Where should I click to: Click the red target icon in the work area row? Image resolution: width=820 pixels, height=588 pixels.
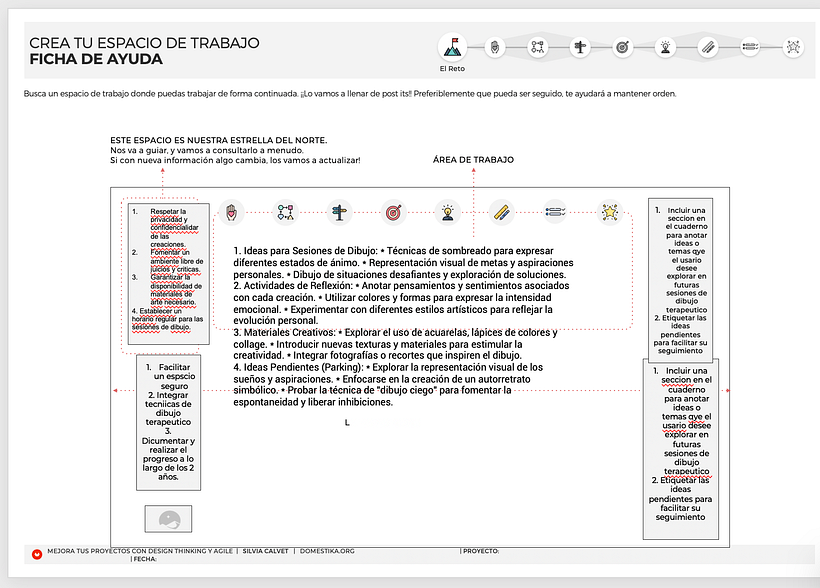point(393,212)
